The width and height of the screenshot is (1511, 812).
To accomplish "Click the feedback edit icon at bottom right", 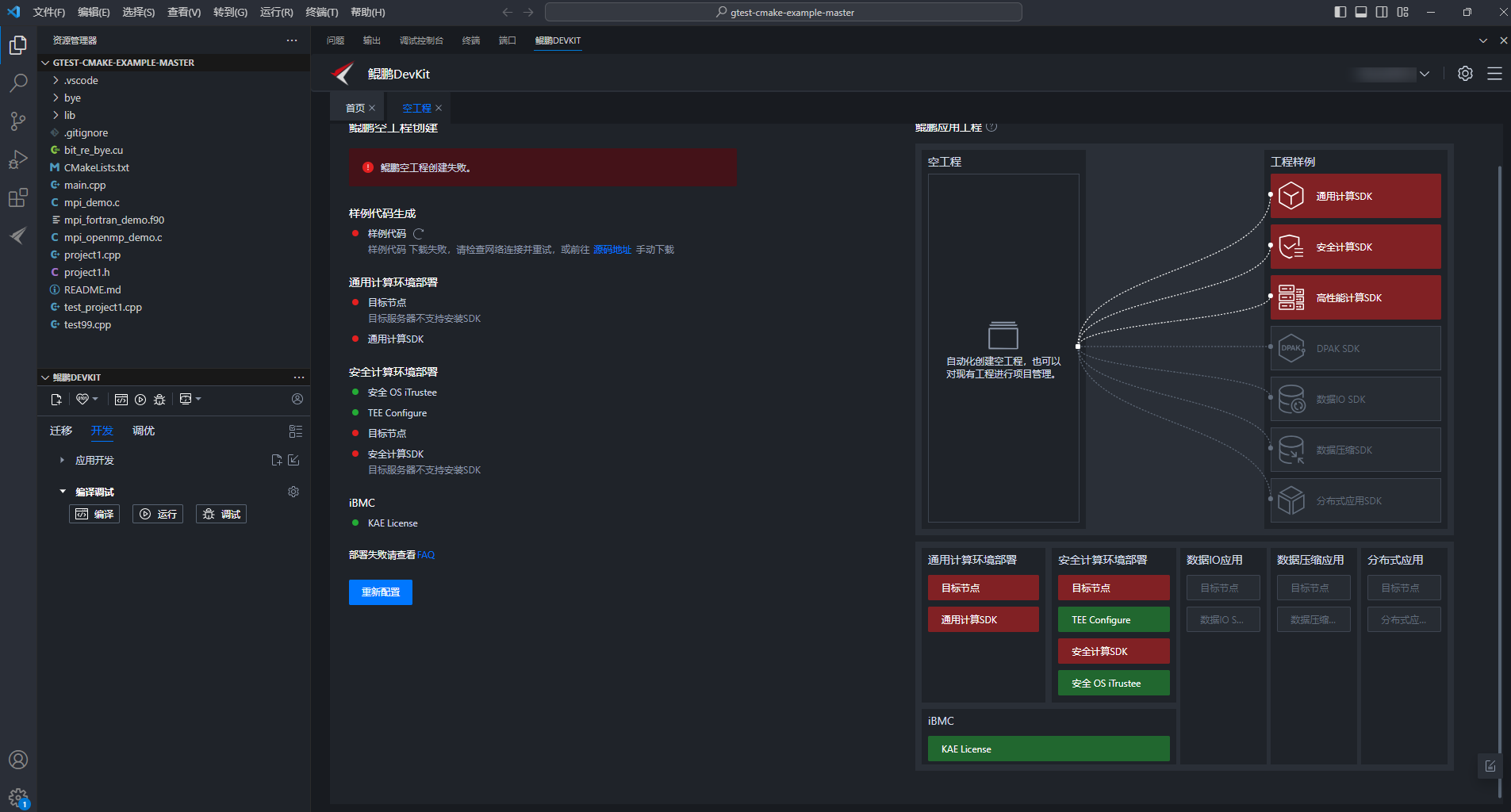I will 1490,766.
